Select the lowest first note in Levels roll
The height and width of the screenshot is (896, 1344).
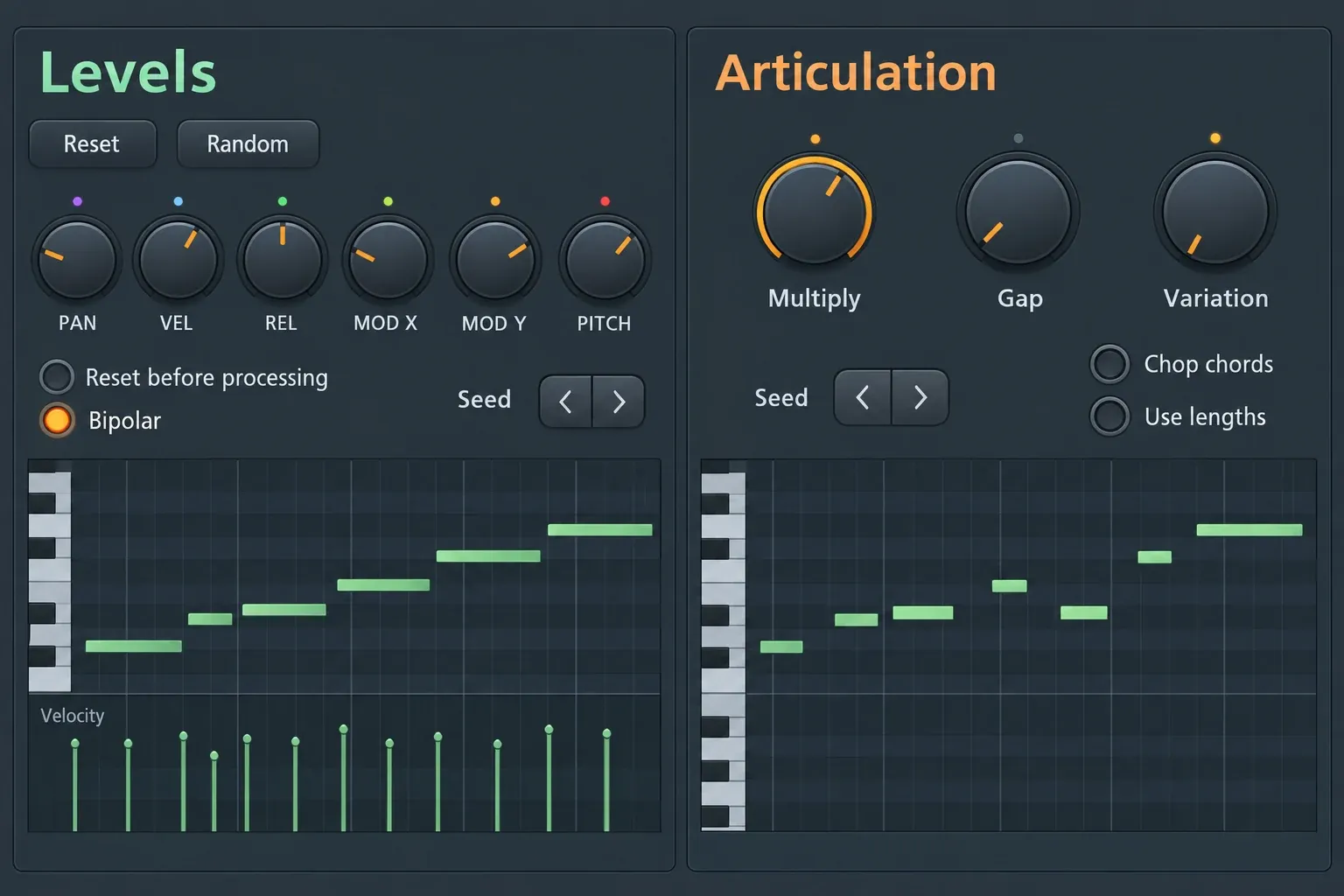[x=134, y=646]
